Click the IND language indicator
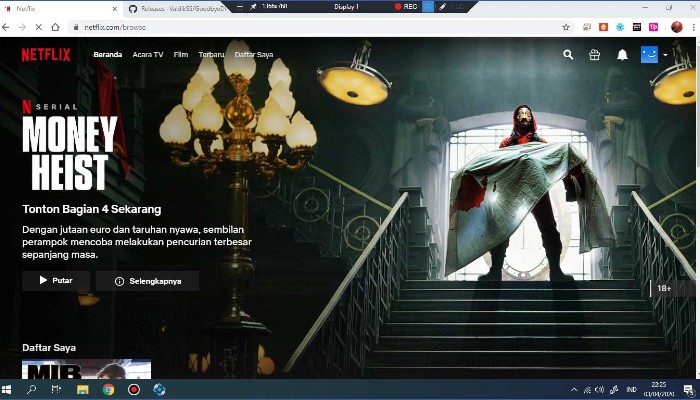Screen dimensions: 700x400 tap(632, 390)
